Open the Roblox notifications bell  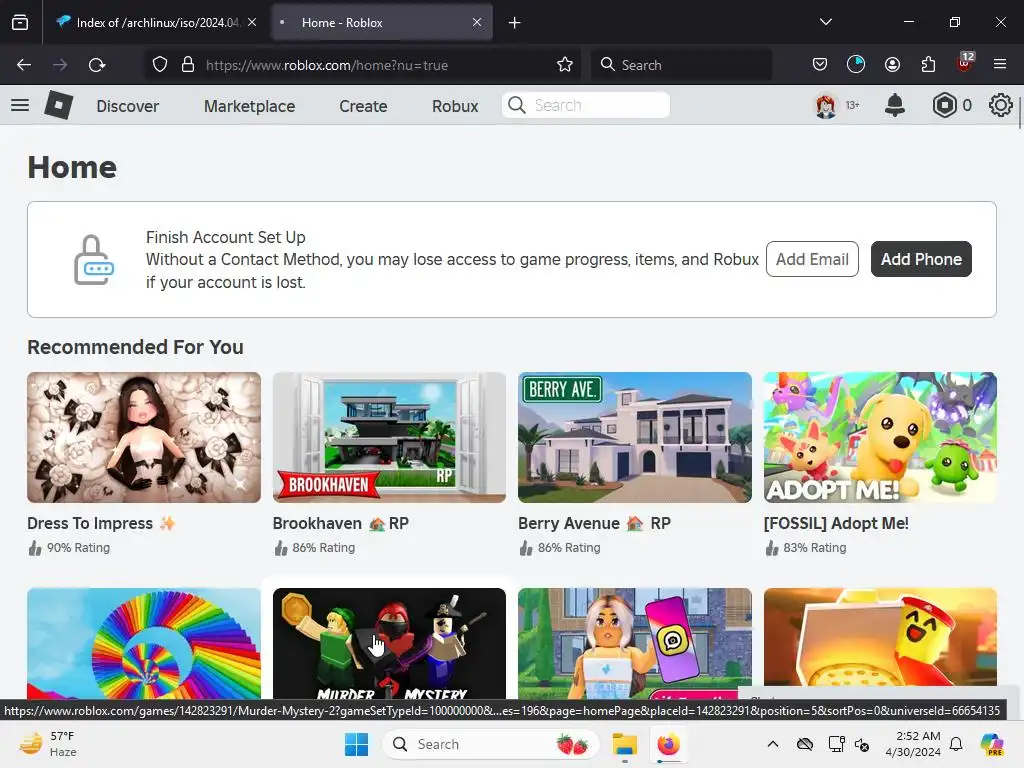pyautogui.click(x=895, y=105)
